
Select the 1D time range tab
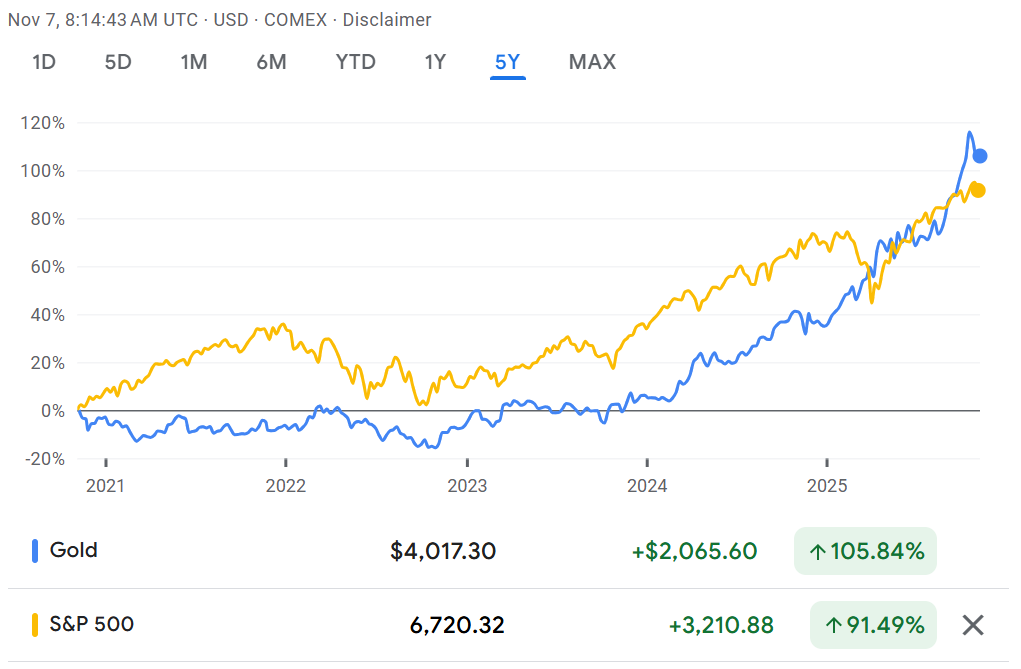pyautogui.click(x=44, y=62)
